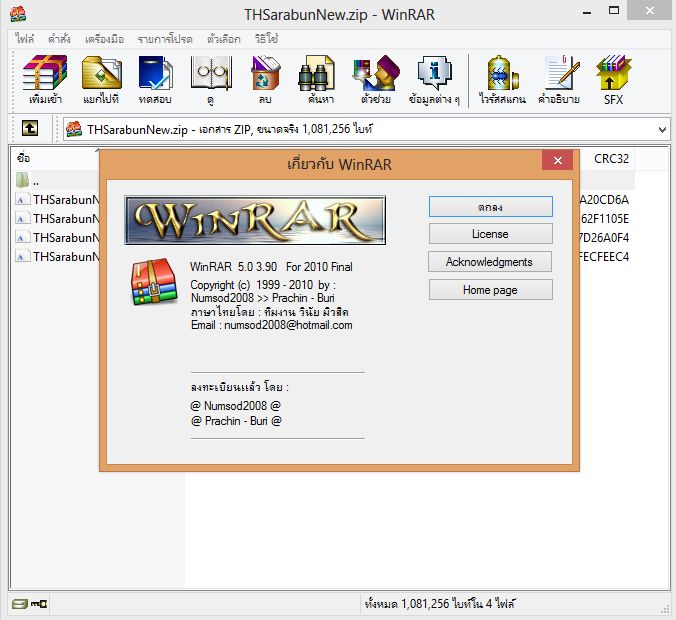
Task: Open the Commands (คำสั่ง) menu
Action: [x=59, y=39]
